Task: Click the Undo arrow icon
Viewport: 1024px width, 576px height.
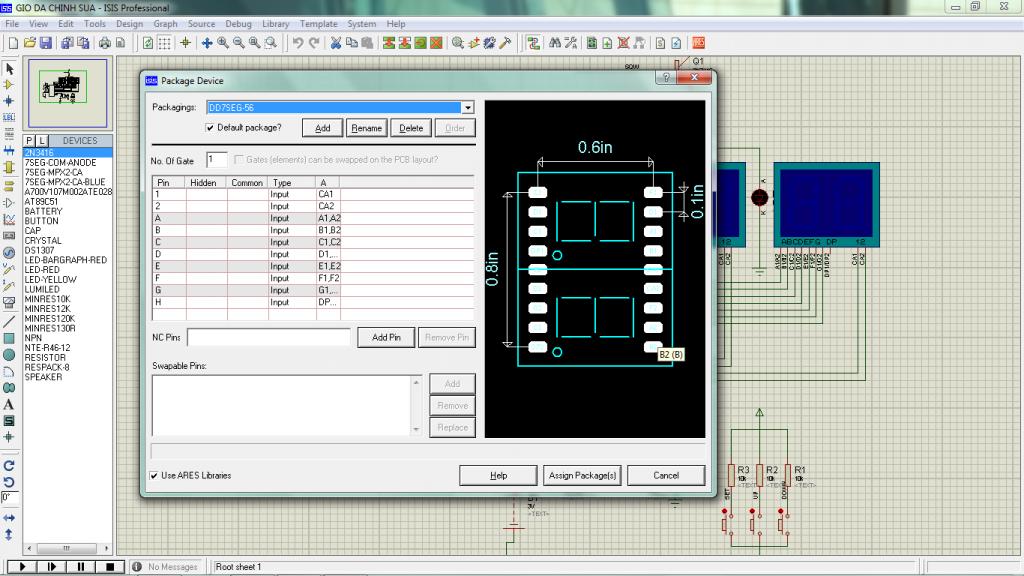Action: (x=298, y=43)
